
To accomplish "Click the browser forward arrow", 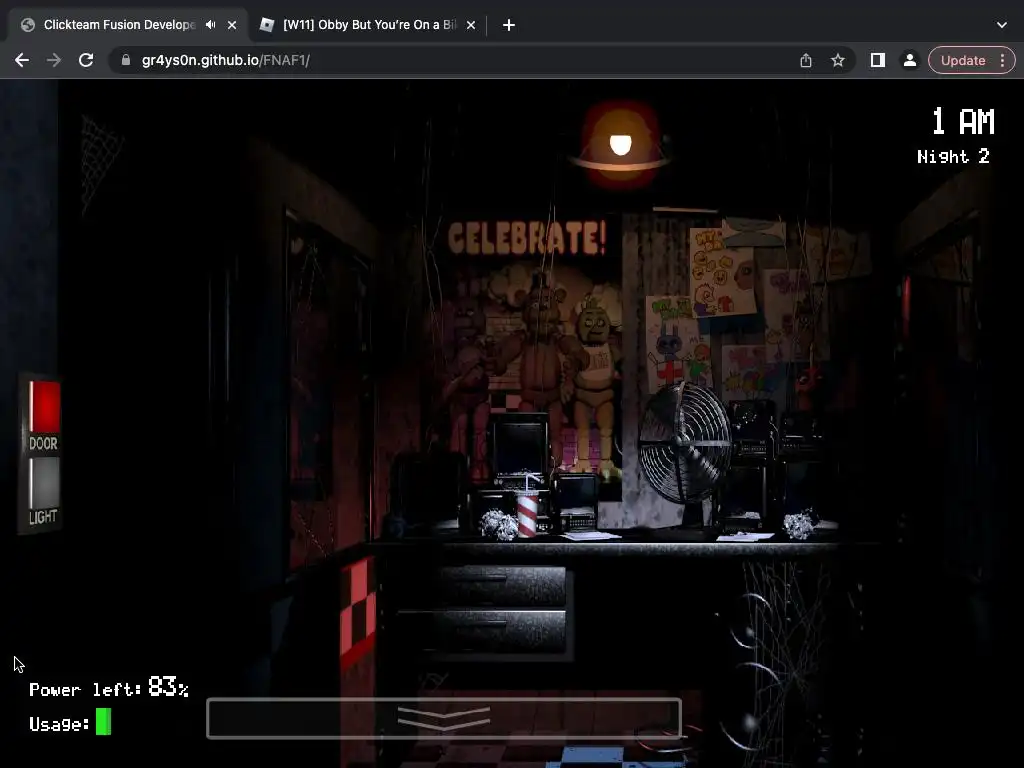I will pyautogui.click(x=54, y=60).
